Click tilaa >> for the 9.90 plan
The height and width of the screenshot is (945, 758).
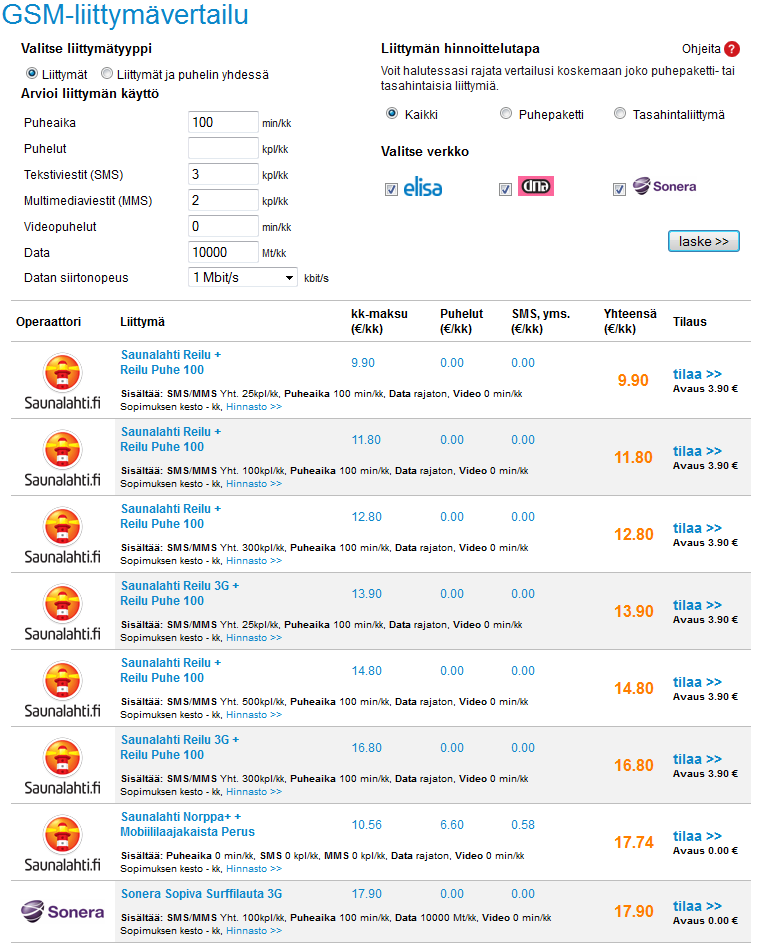pos(697,374)
